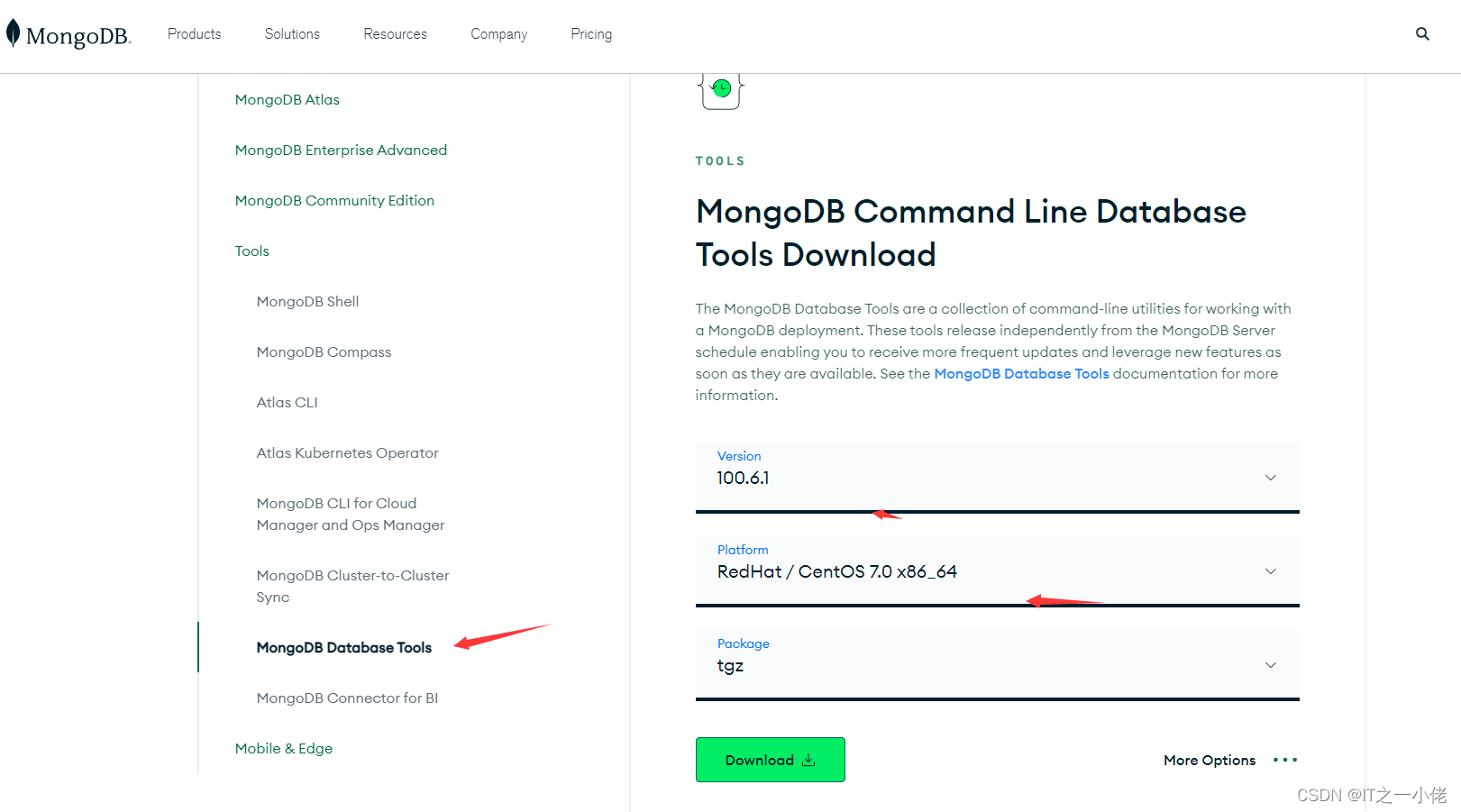
Task: Open the Solutions menu
Action: (292, 34)
